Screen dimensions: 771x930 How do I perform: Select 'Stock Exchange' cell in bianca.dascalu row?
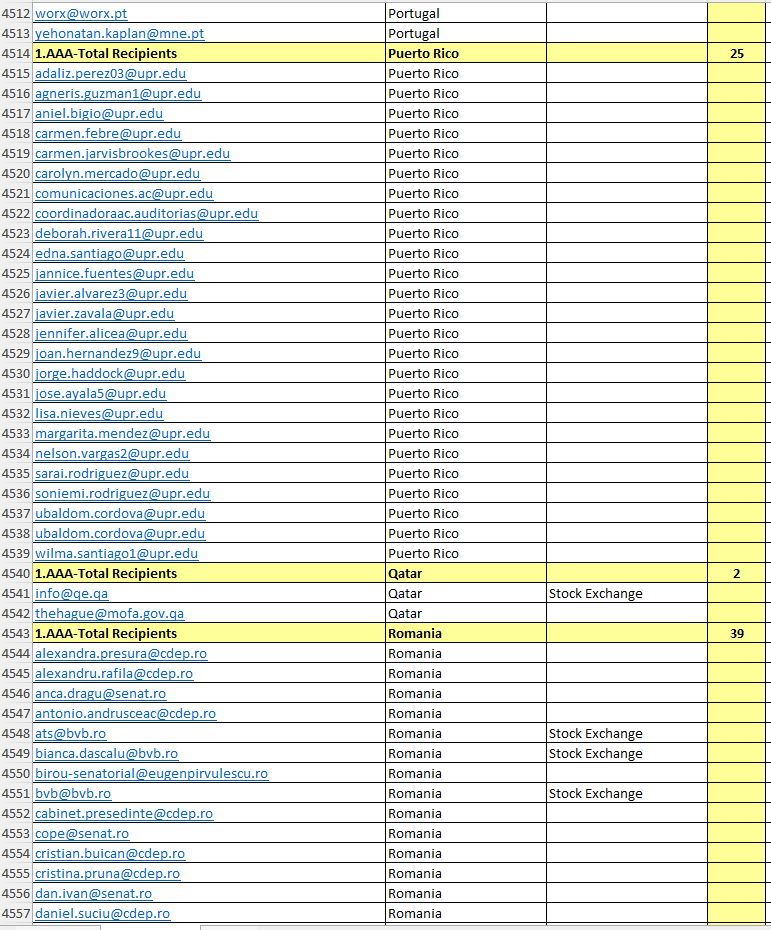tap(627, 754)
